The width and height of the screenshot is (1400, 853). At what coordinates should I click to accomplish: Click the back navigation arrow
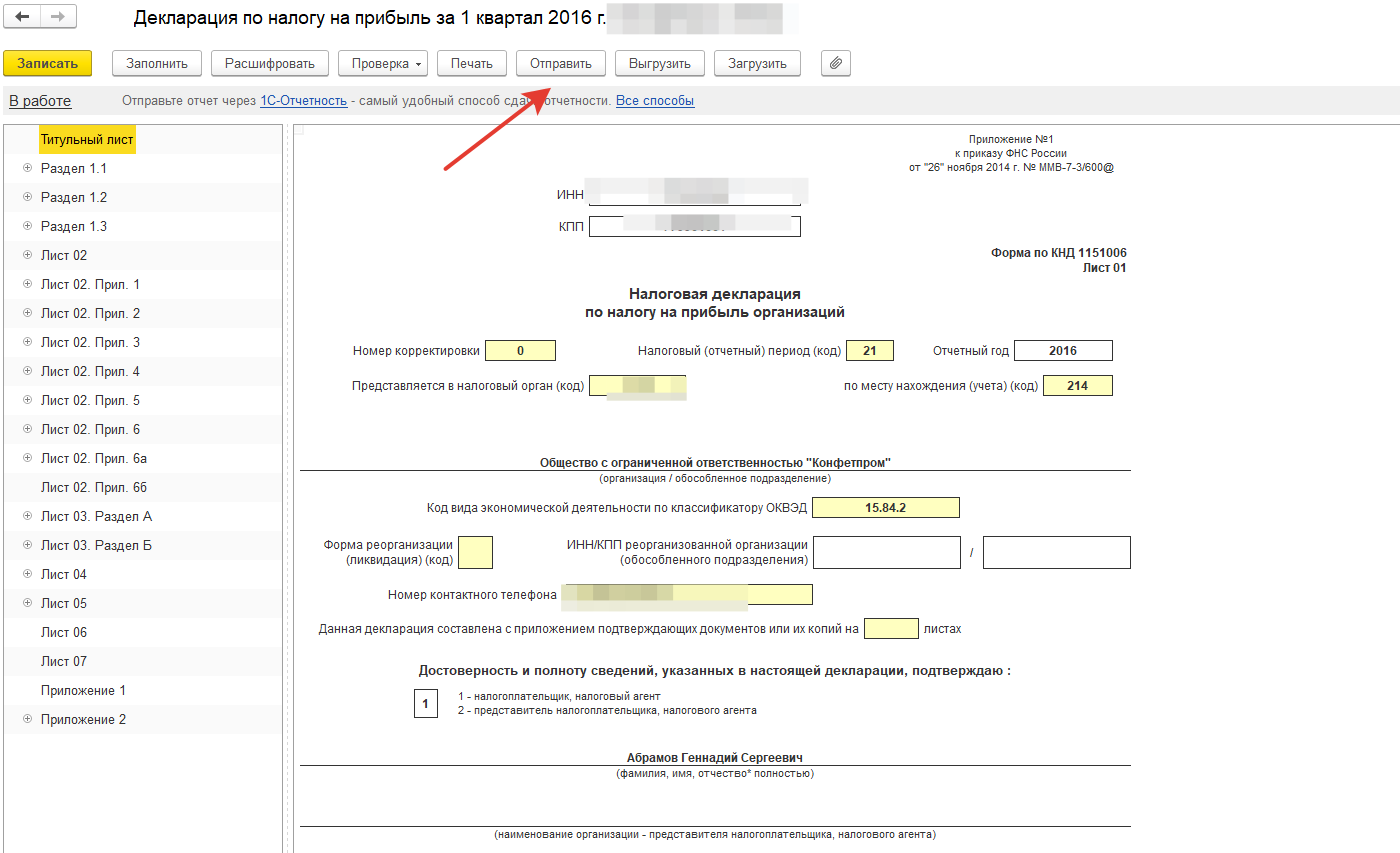(22, 17)
